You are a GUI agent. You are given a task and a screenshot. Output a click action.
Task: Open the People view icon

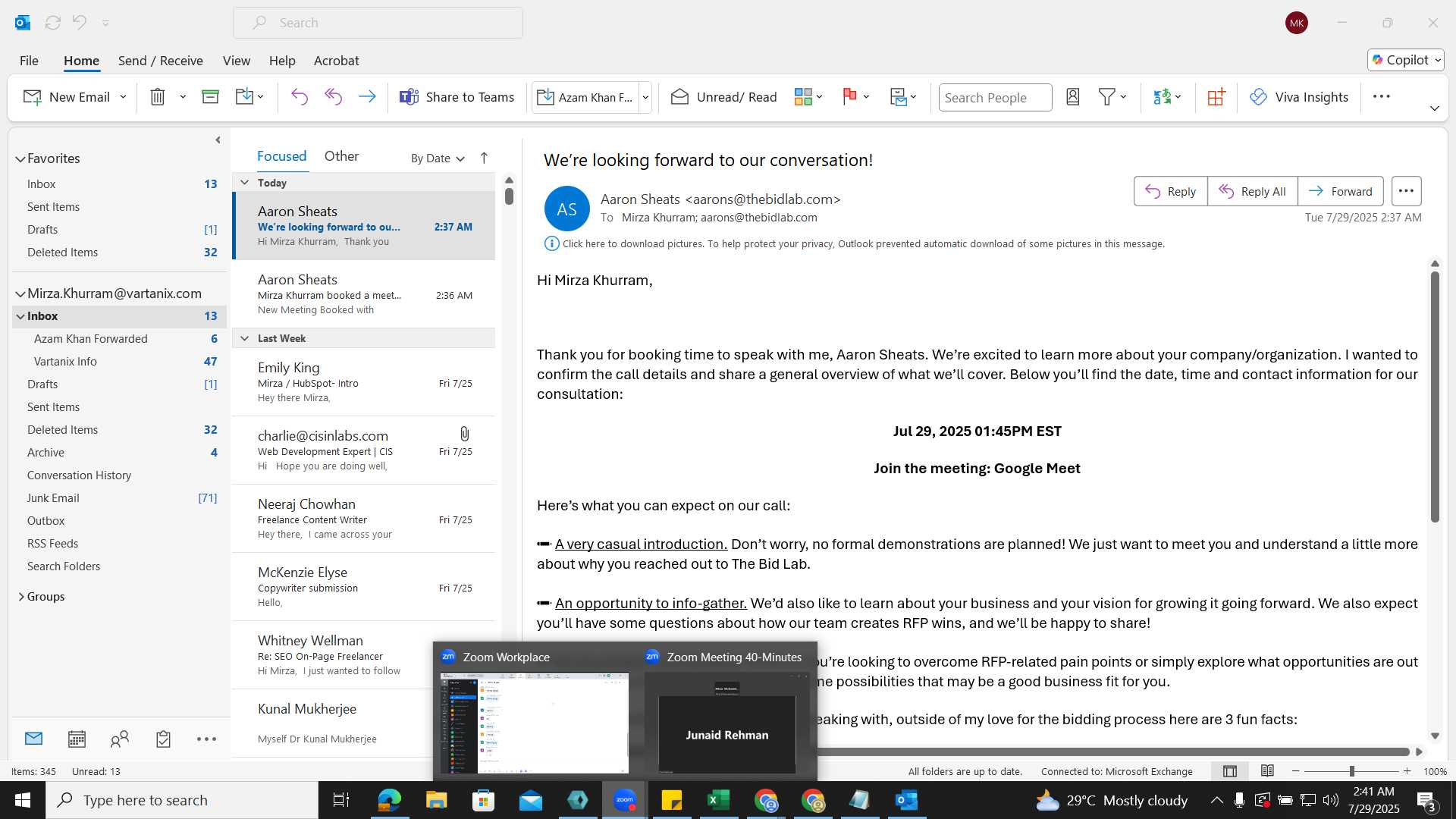click(x=120, y=739)
